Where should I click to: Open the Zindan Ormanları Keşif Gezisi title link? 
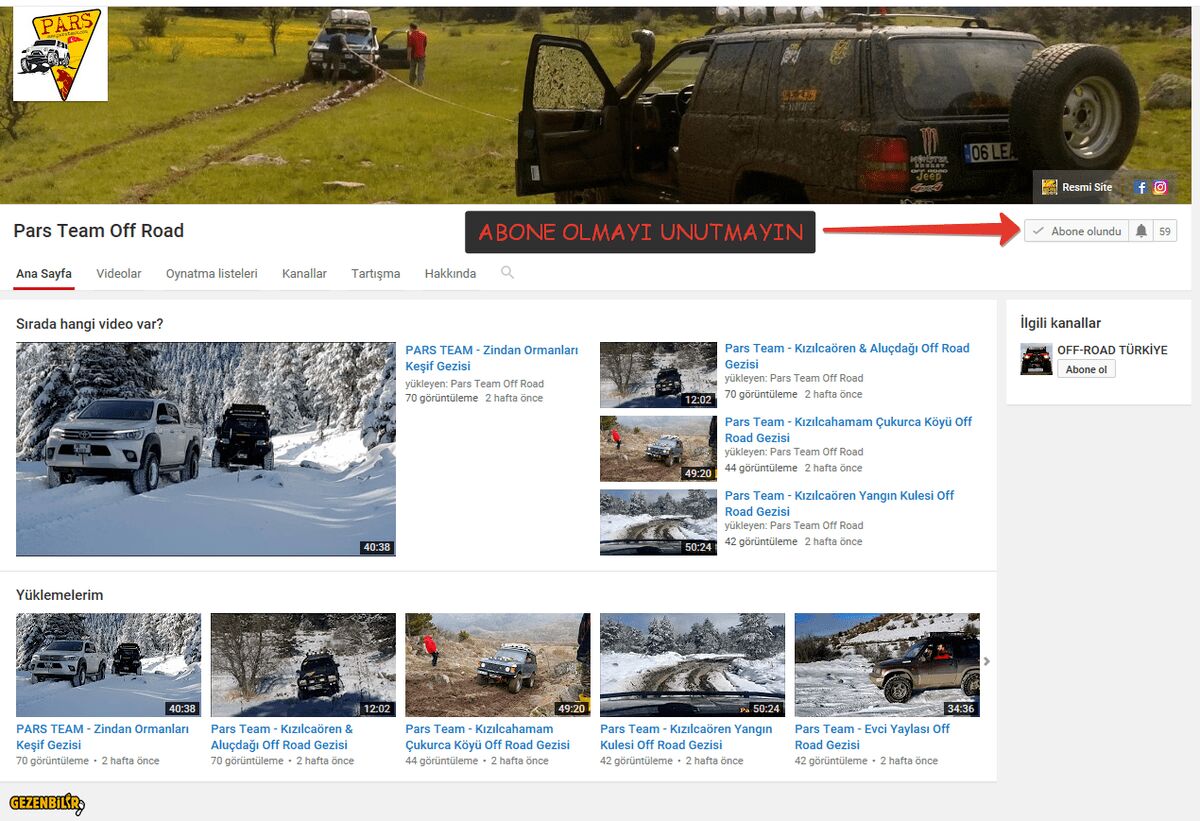pos(491,358)
